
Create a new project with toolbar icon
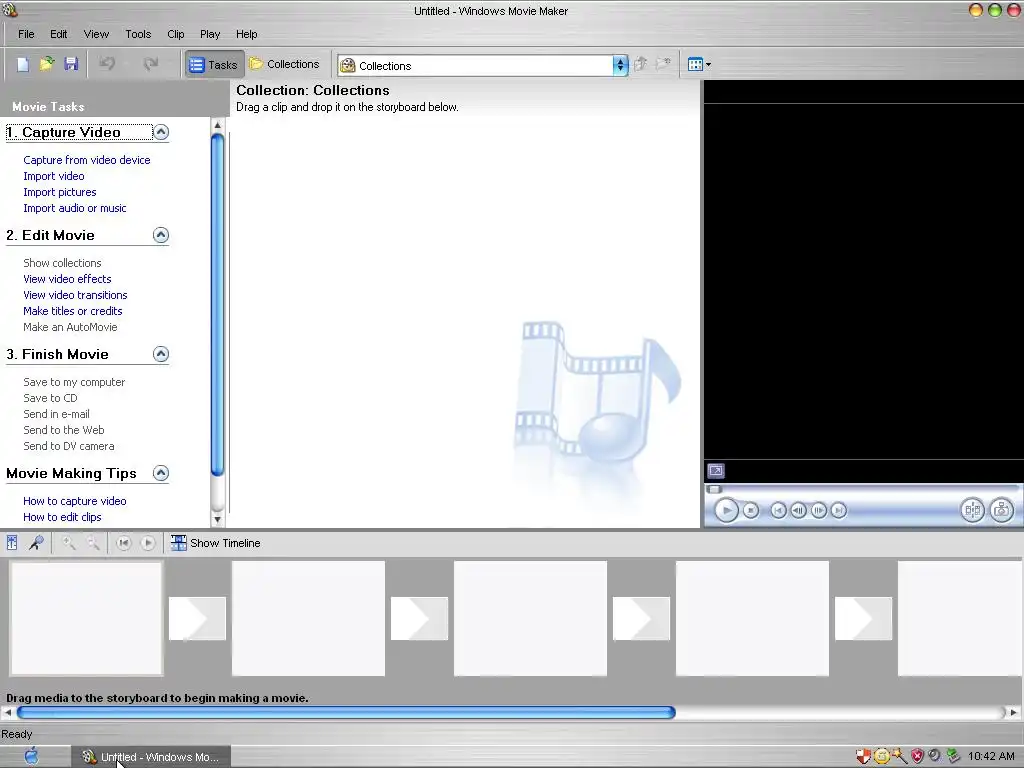click(23, 64)
